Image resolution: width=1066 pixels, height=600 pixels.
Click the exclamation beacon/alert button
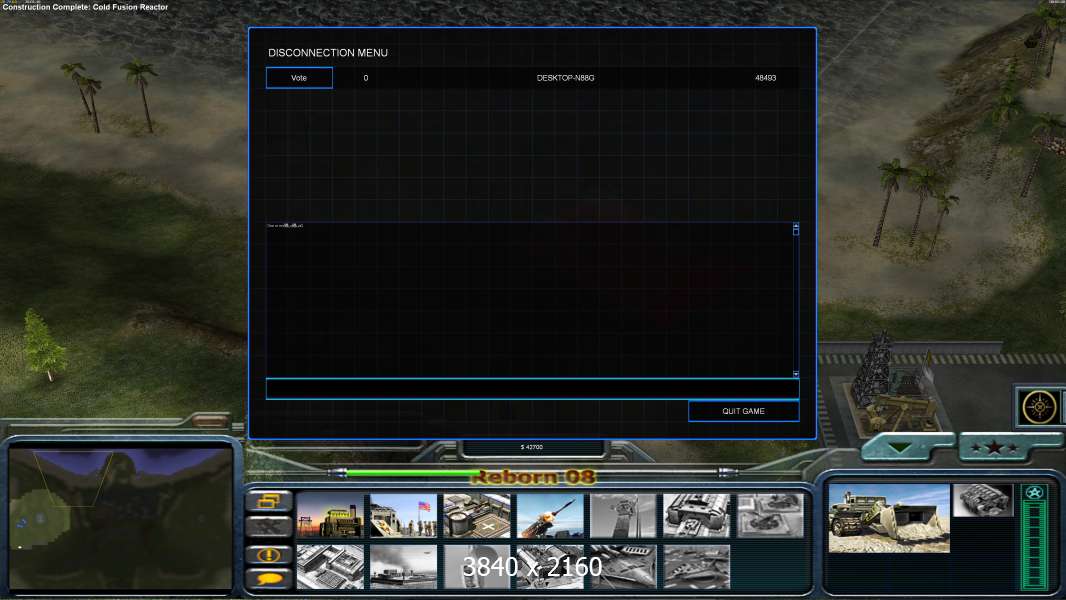point(269,554)
